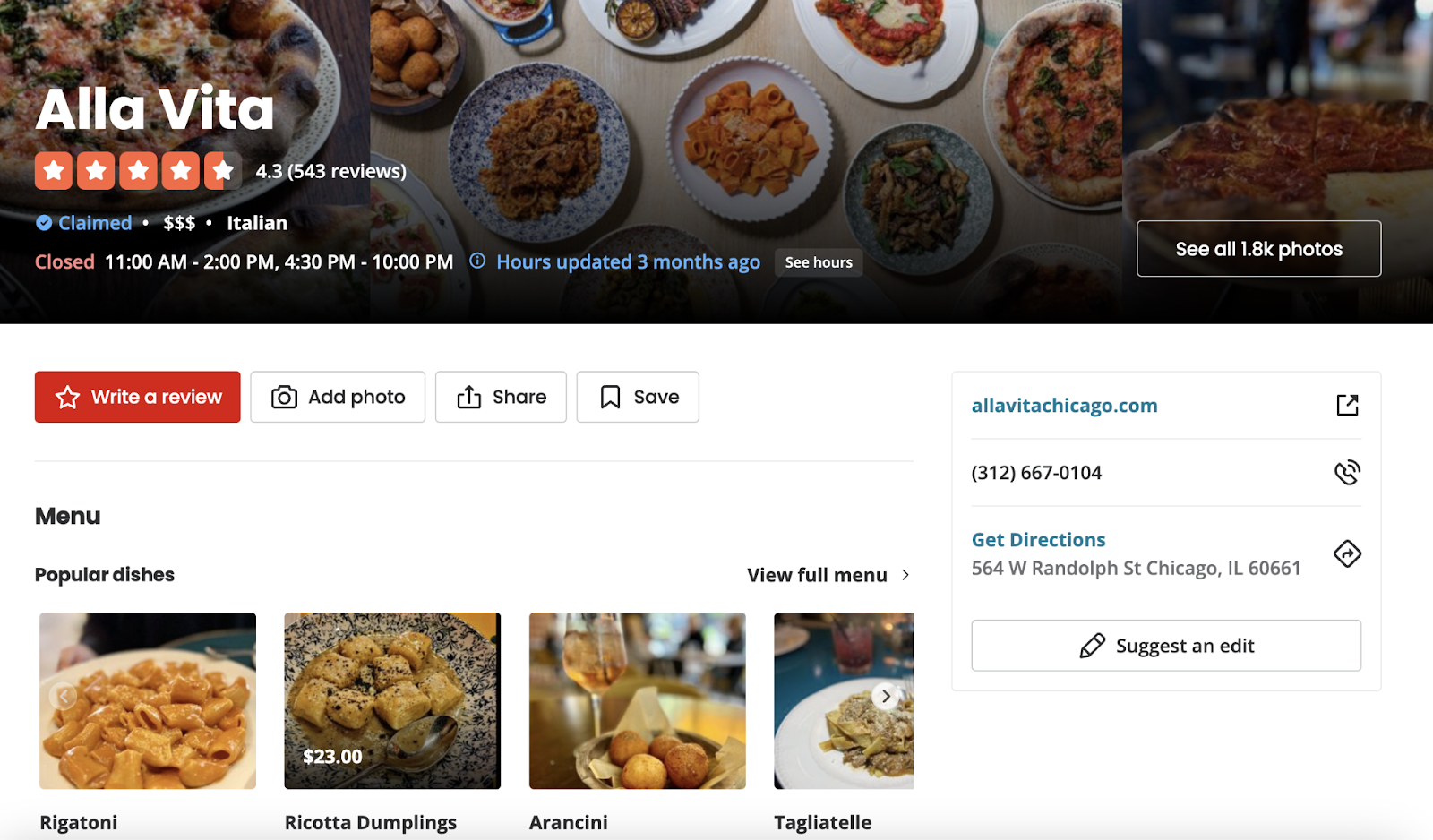Viewport: 1433px width, 840px height.
Task: Expand the popular dishes carousel with next arrow
Action: (885, 696)
